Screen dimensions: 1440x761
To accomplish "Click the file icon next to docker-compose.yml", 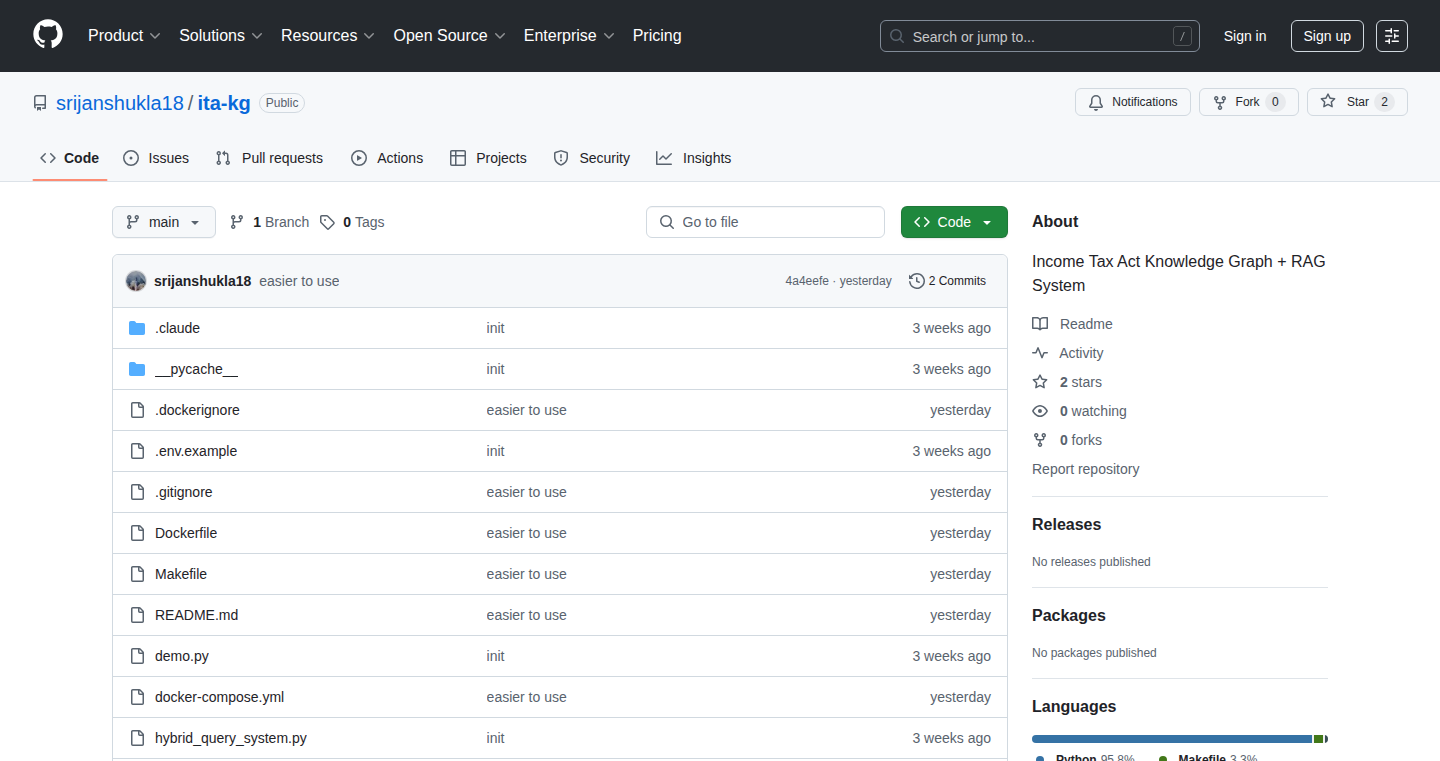I will tap(137, 697).
